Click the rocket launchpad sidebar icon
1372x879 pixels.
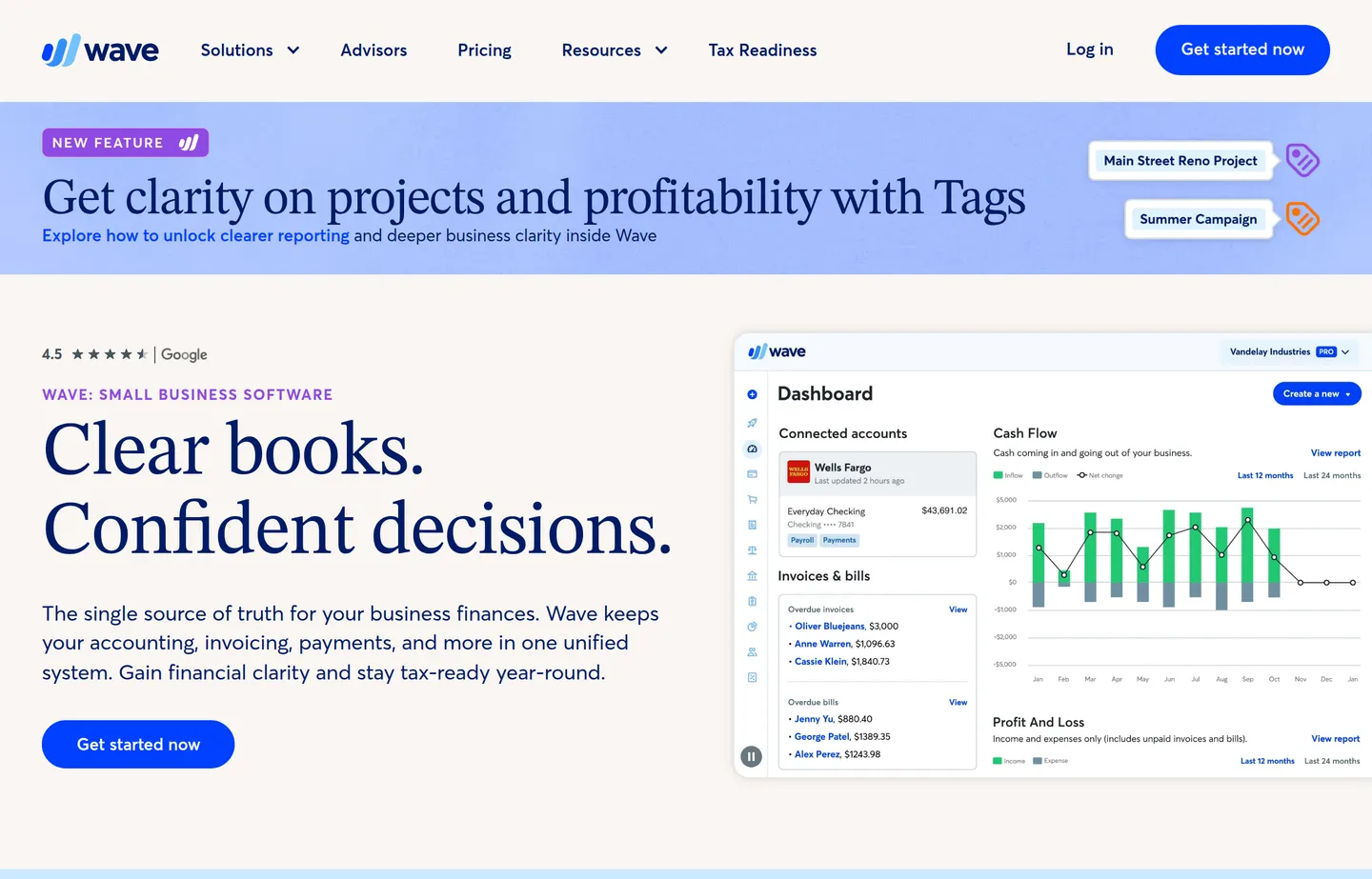752,423
